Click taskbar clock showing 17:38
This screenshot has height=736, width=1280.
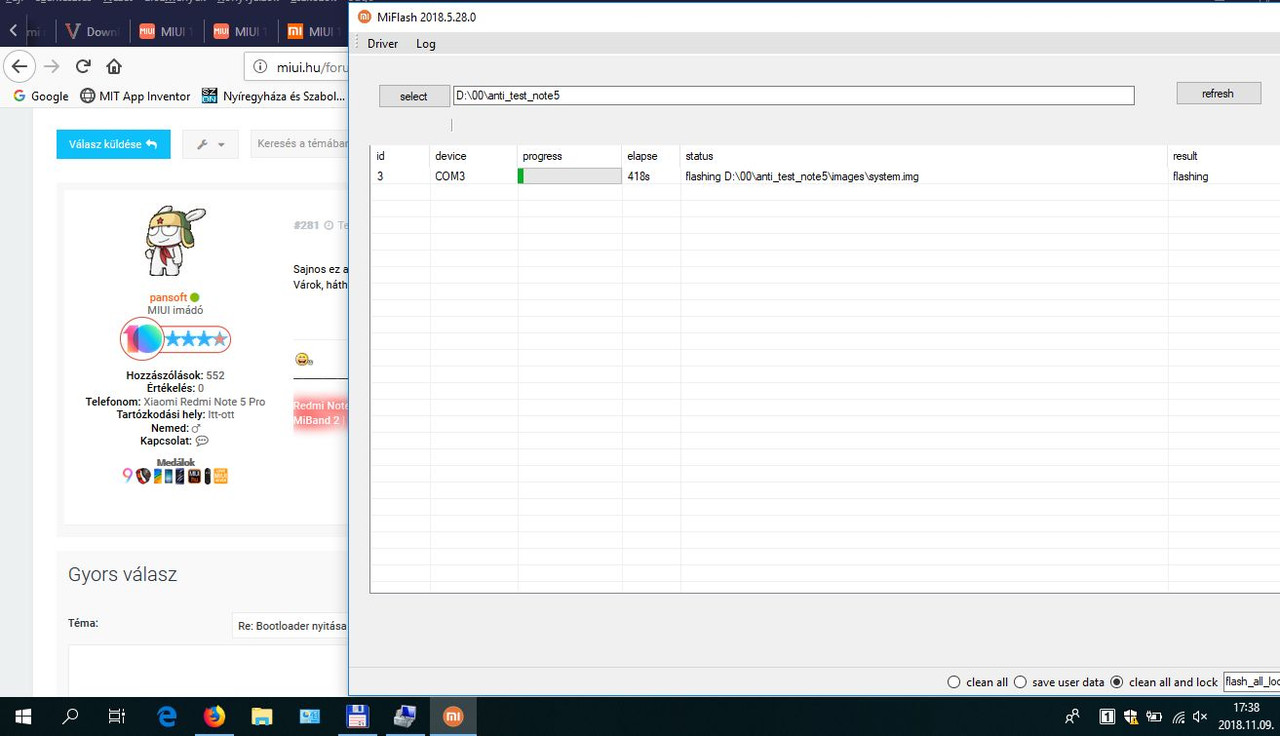click(x=1246, y=716)
